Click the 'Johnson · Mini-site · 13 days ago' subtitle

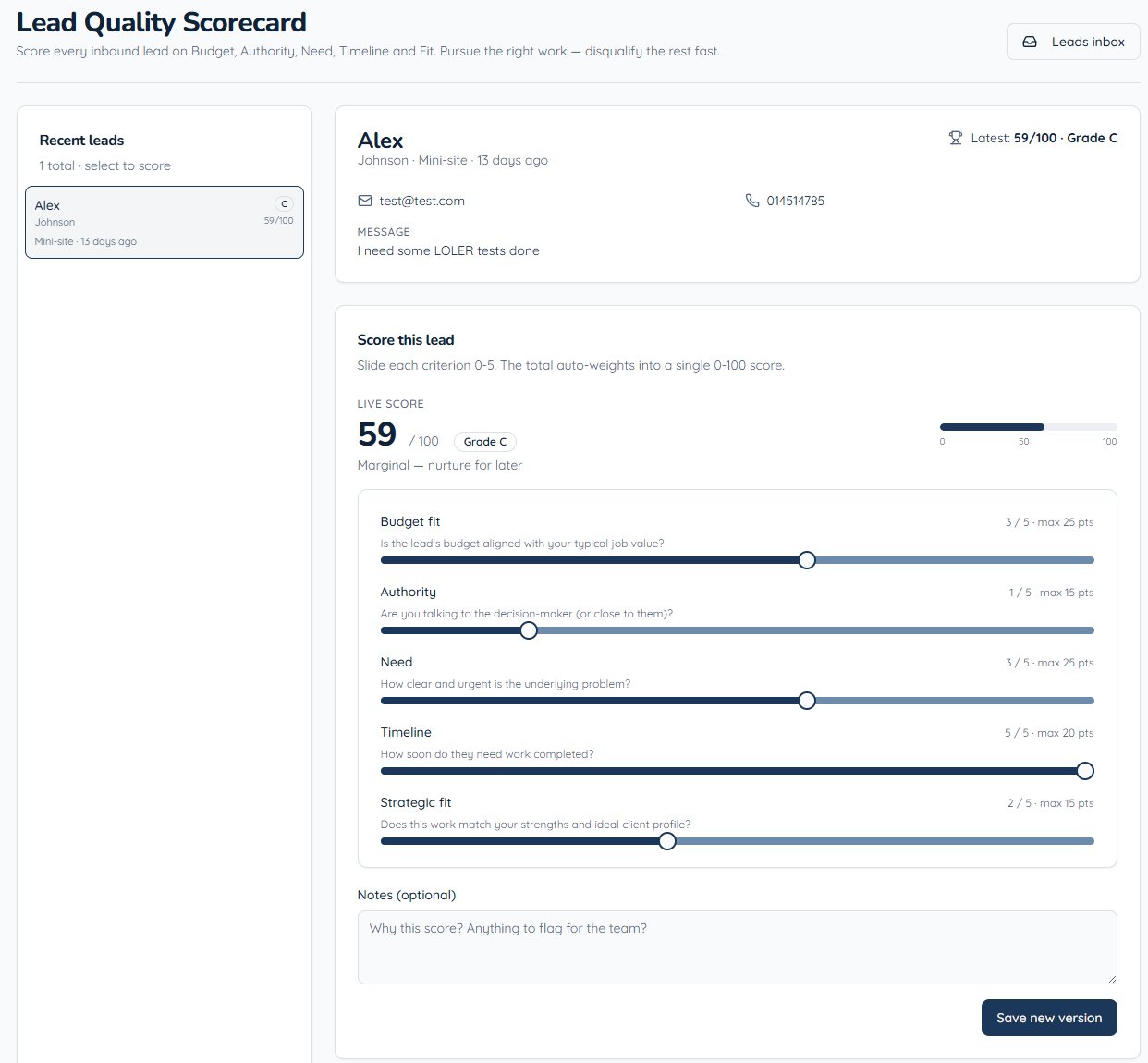453,160
